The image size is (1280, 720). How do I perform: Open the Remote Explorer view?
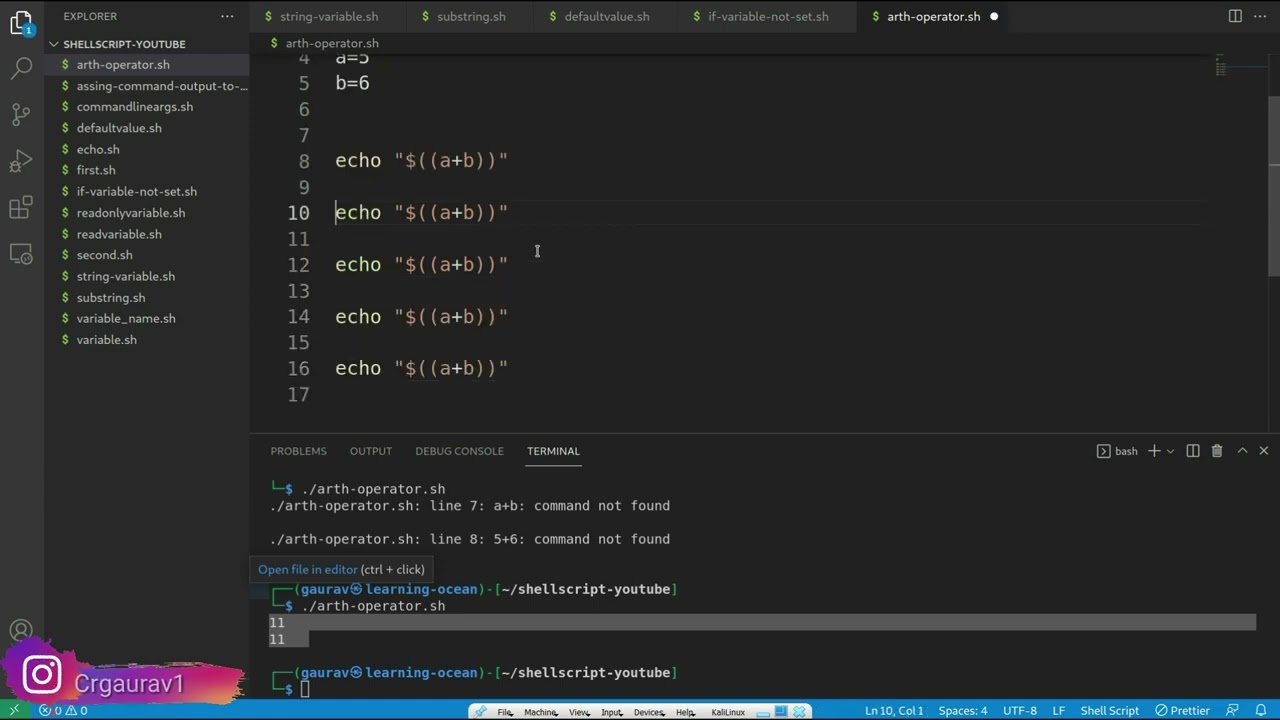(21, 254)
